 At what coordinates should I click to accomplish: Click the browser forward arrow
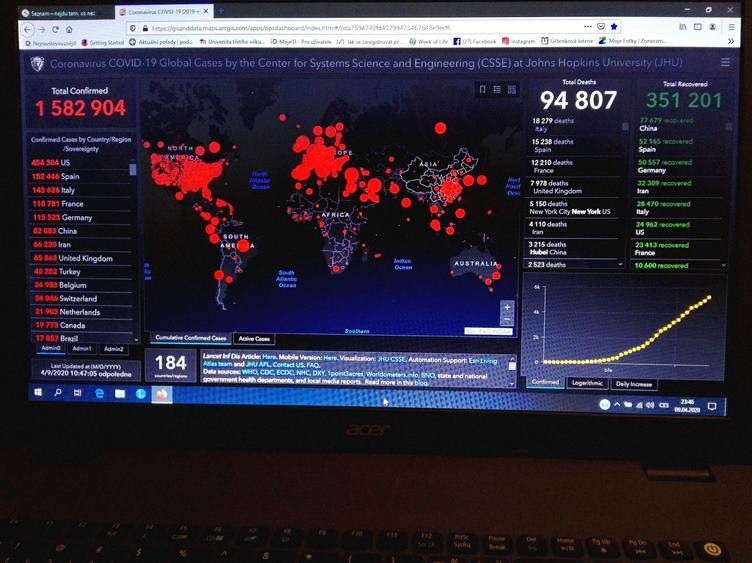pos(42,29)
